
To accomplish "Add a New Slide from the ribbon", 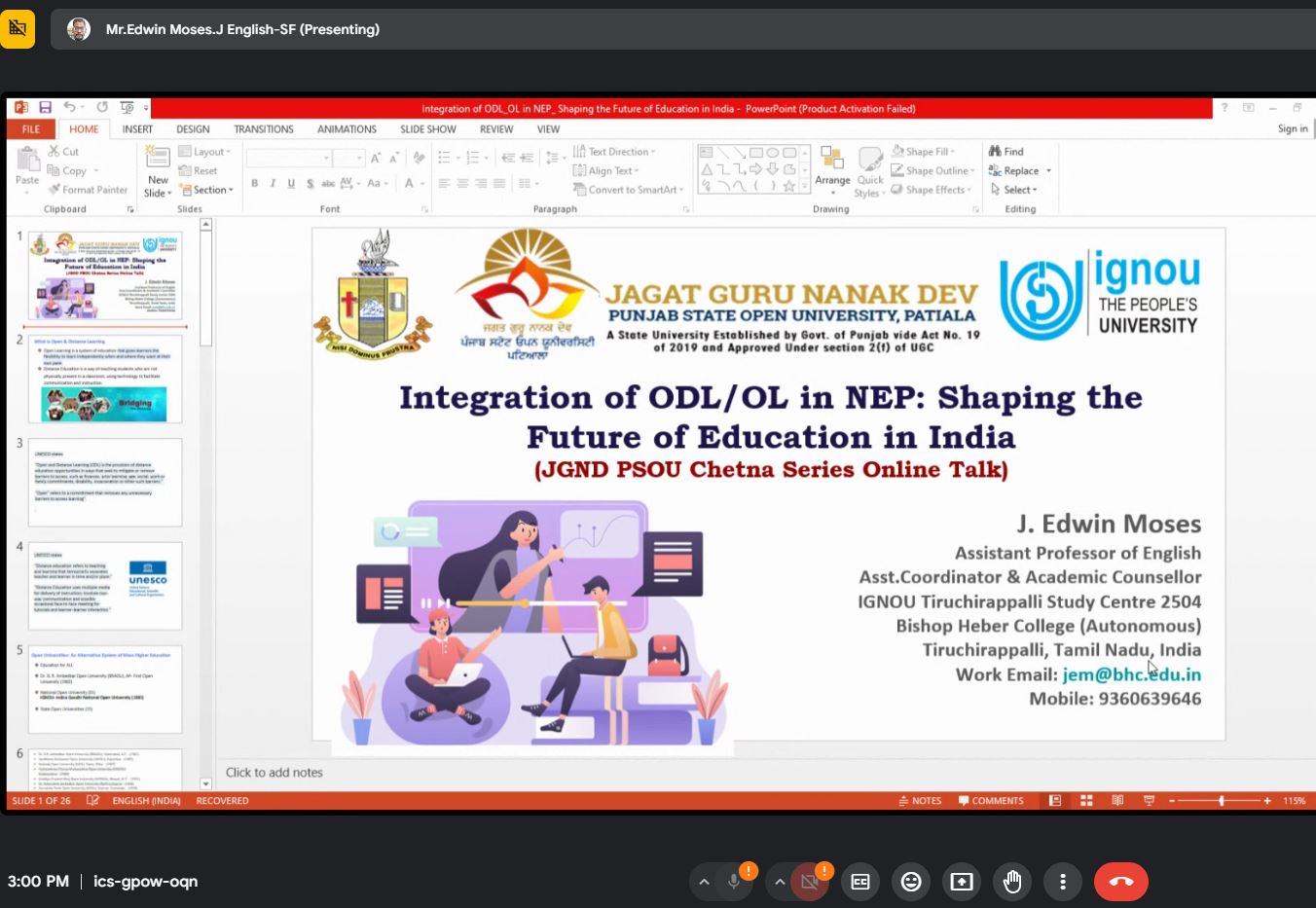I will [157, 171].
